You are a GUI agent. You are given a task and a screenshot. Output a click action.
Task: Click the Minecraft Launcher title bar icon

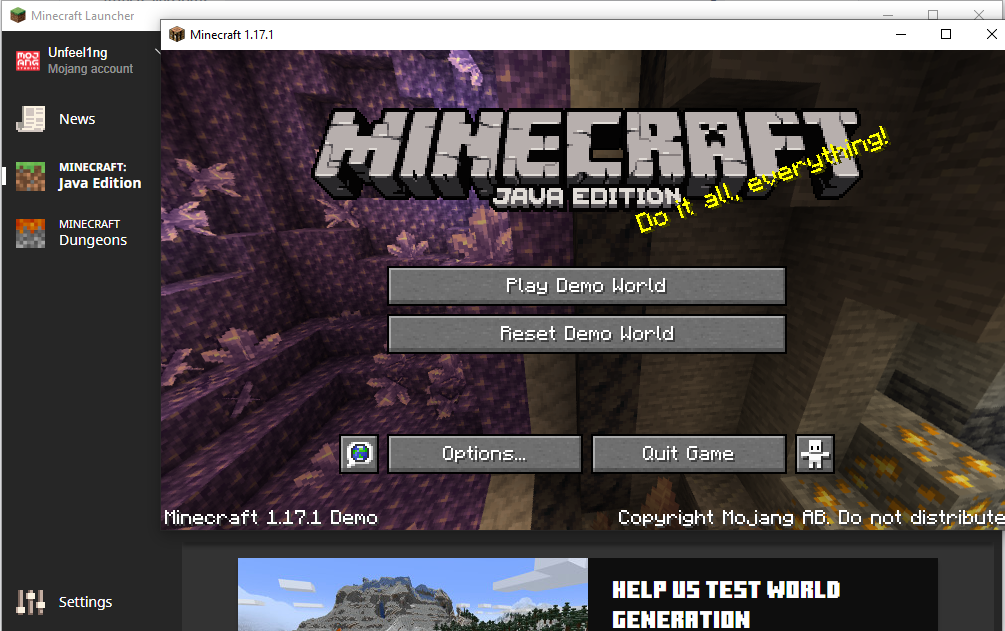(18, 15)
